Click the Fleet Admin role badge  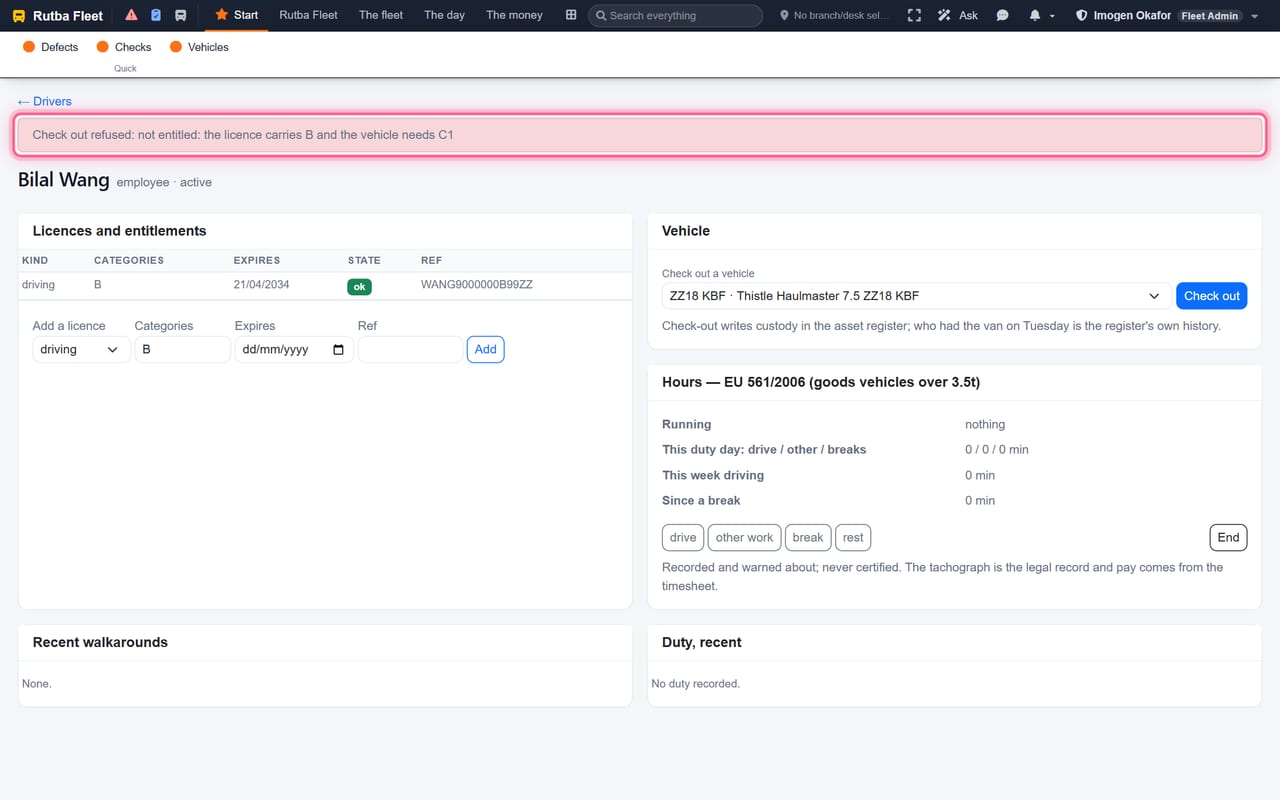[x=1209, y=16]
